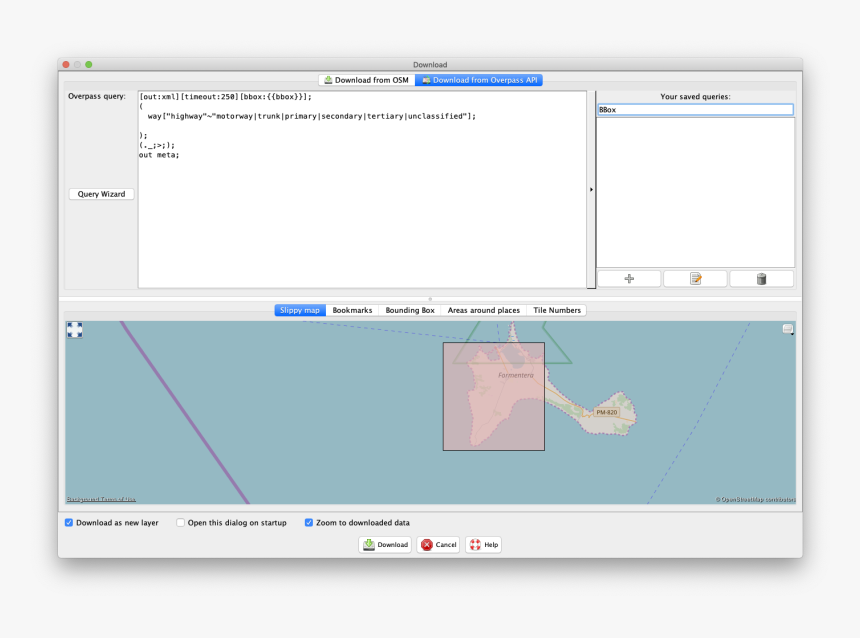Click the divider handle above map tabs
860x638 pixels.
(x=430, y=298)
